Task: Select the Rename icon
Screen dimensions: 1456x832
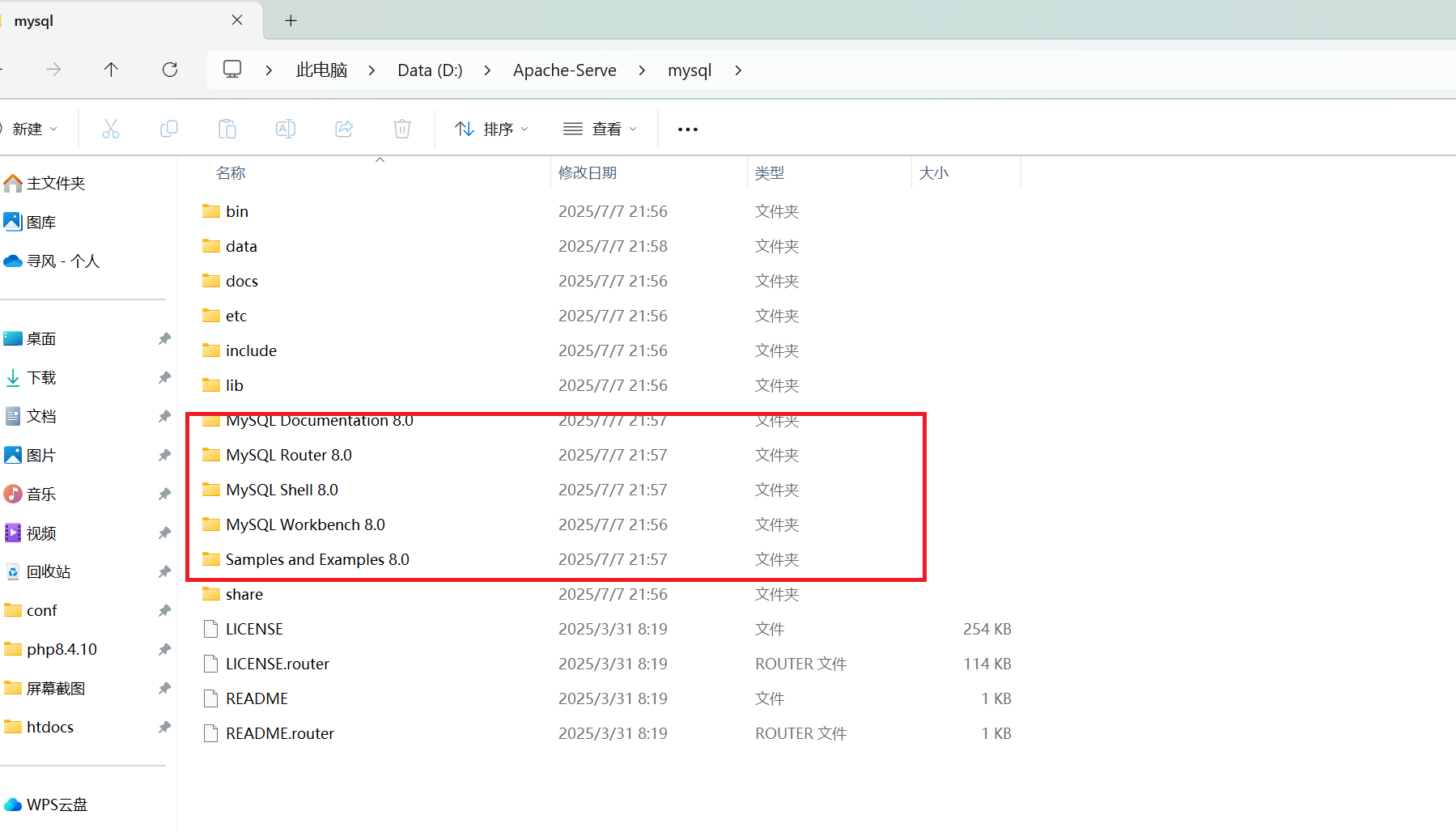Action: tap(285, 128)
